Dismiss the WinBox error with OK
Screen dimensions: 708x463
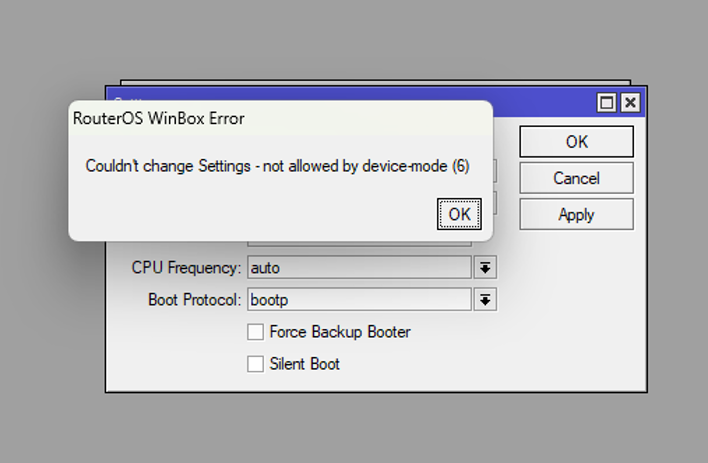[x=459, y=214]
